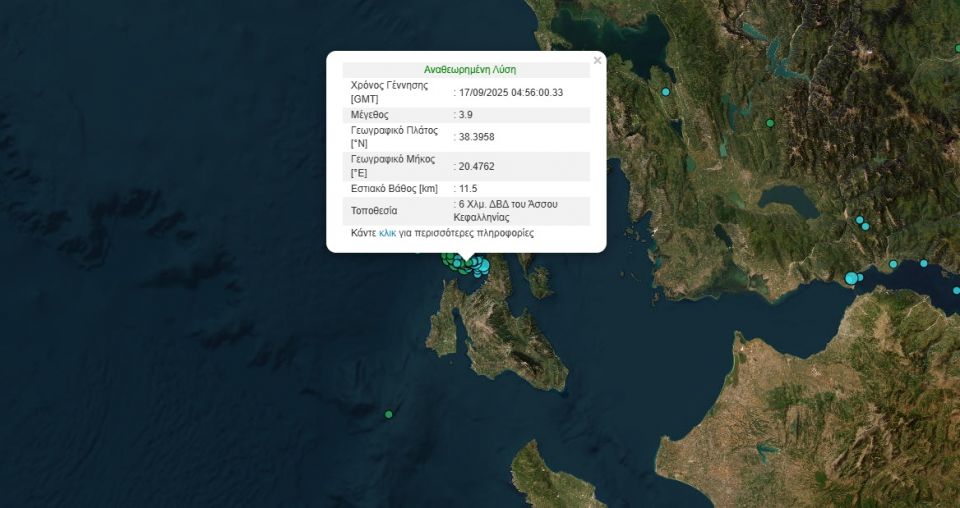Screen dimensions: 960x508
Task: Select green marker in sea southwest of Kefalonia
Action: tap(389, 414)
